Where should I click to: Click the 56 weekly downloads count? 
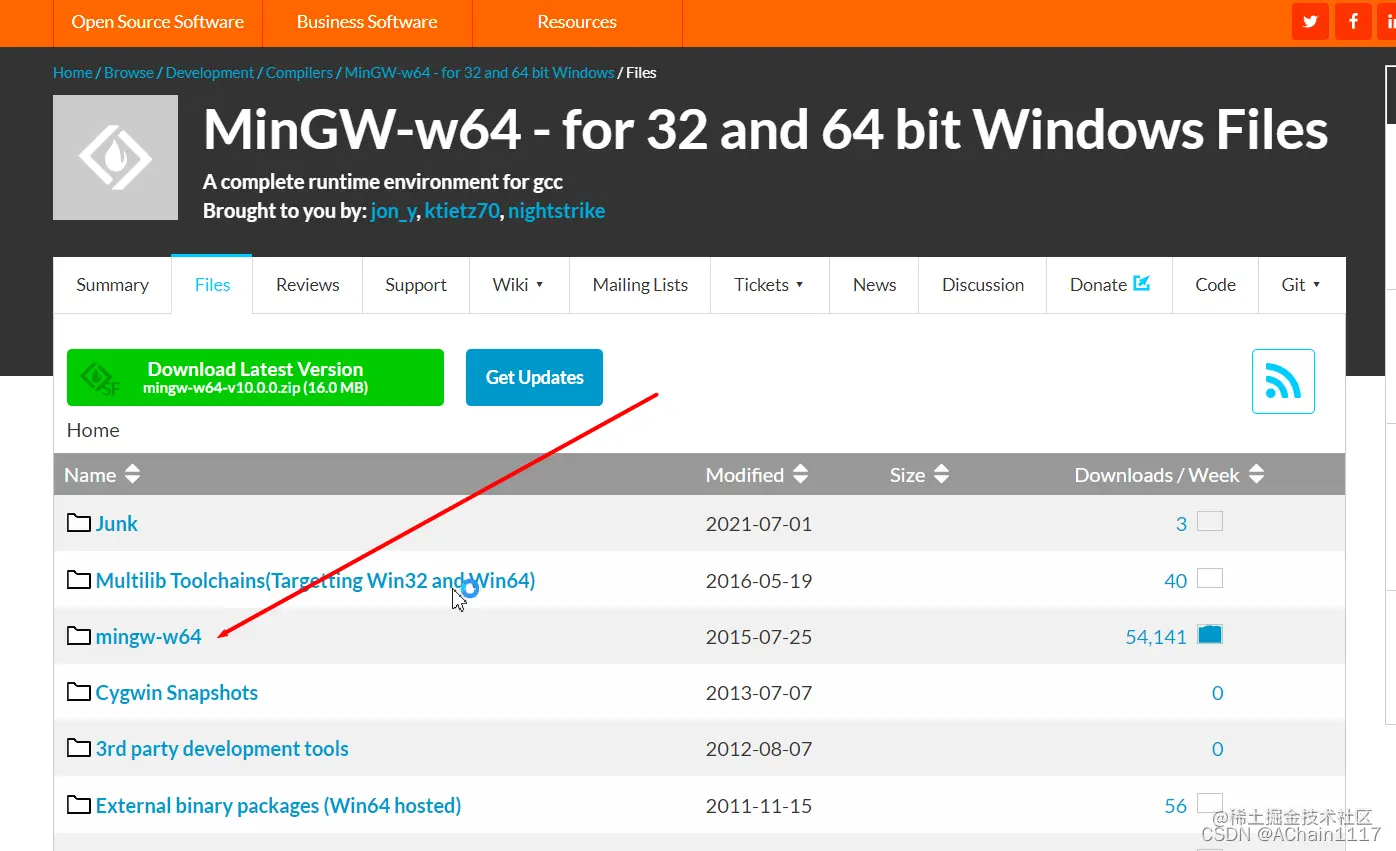(1175, 805)
